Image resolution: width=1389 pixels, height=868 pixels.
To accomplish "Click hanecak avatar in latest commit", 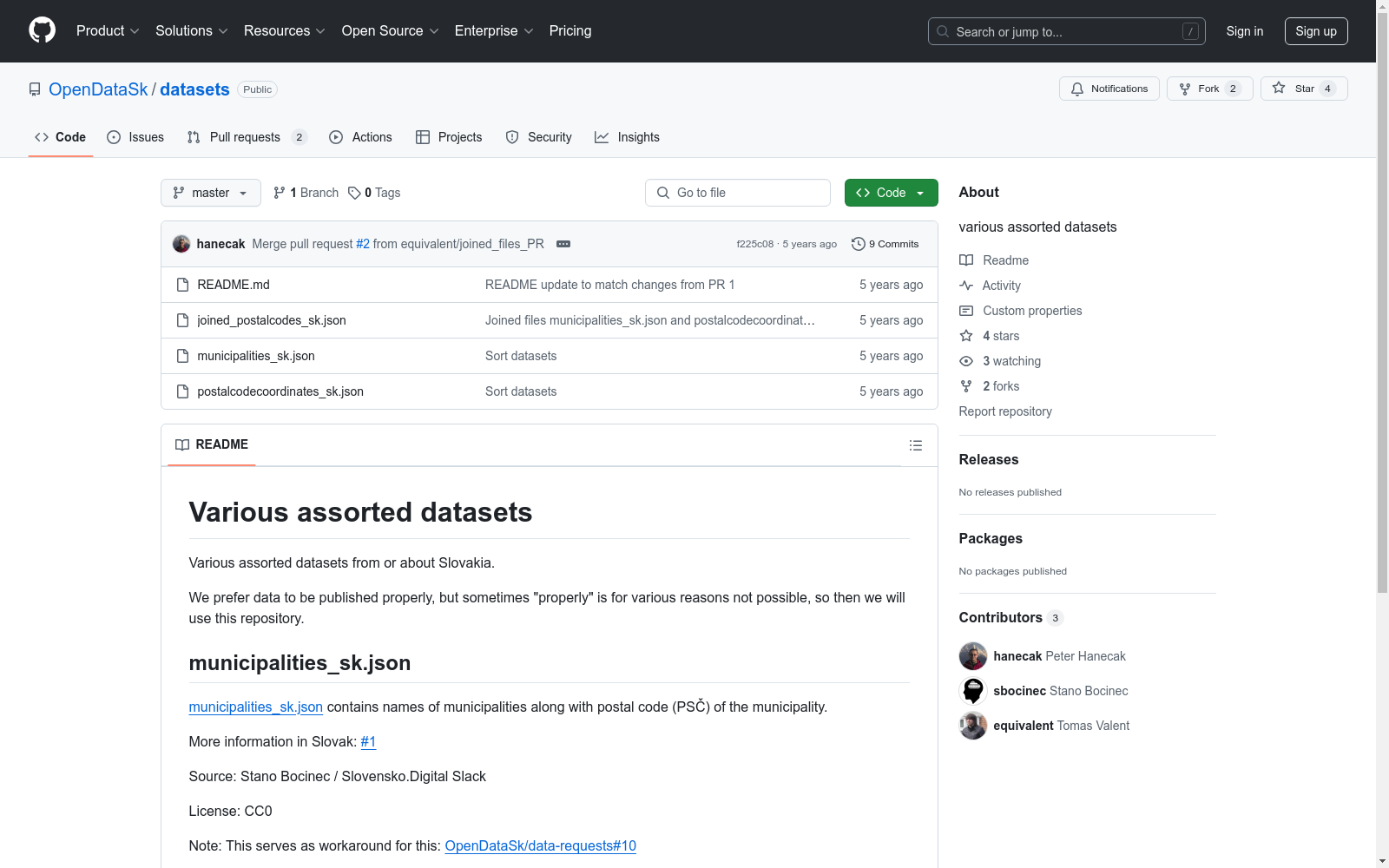I will 181,244.
